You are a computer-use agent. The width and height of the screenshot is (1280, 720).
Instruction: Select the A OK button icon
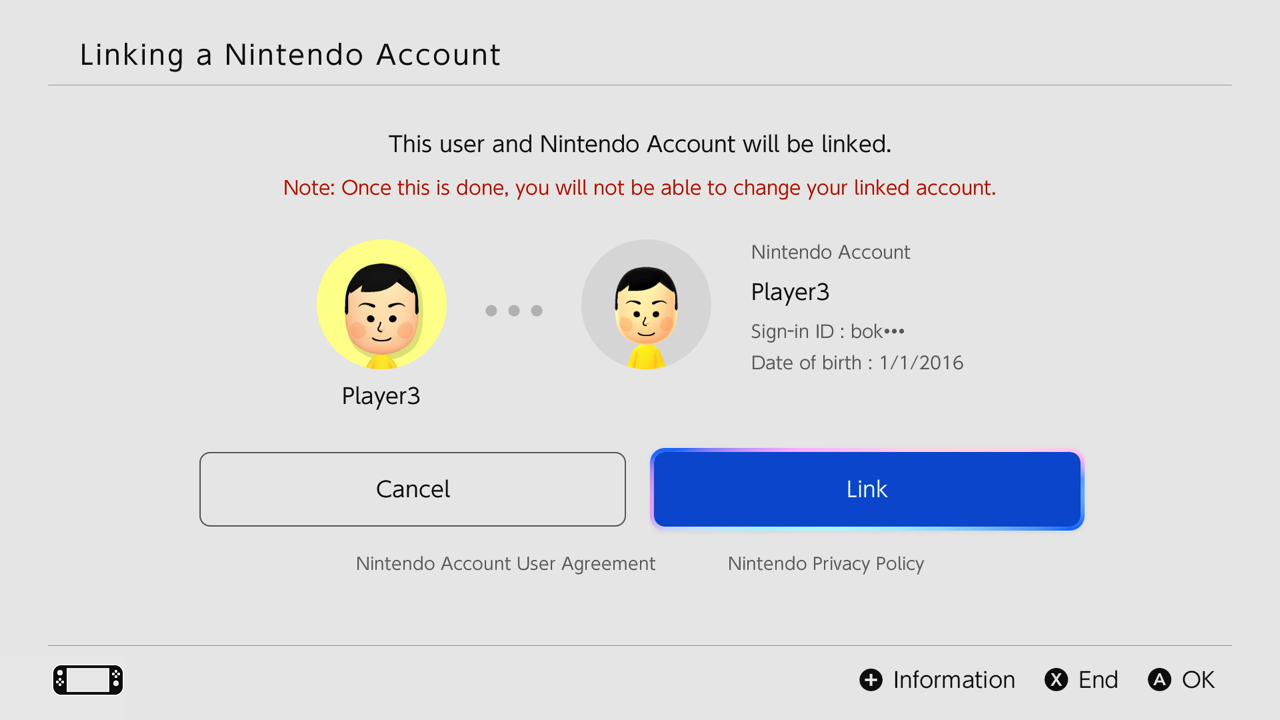tap(1160, 679)
